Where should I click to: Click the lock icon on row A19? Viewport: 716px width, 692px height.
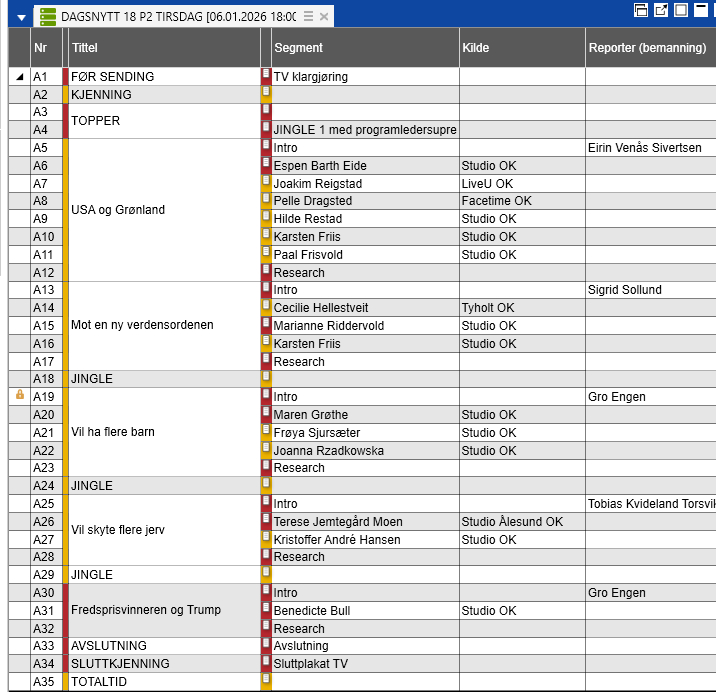pyautogui.click(x=20, y=396)
